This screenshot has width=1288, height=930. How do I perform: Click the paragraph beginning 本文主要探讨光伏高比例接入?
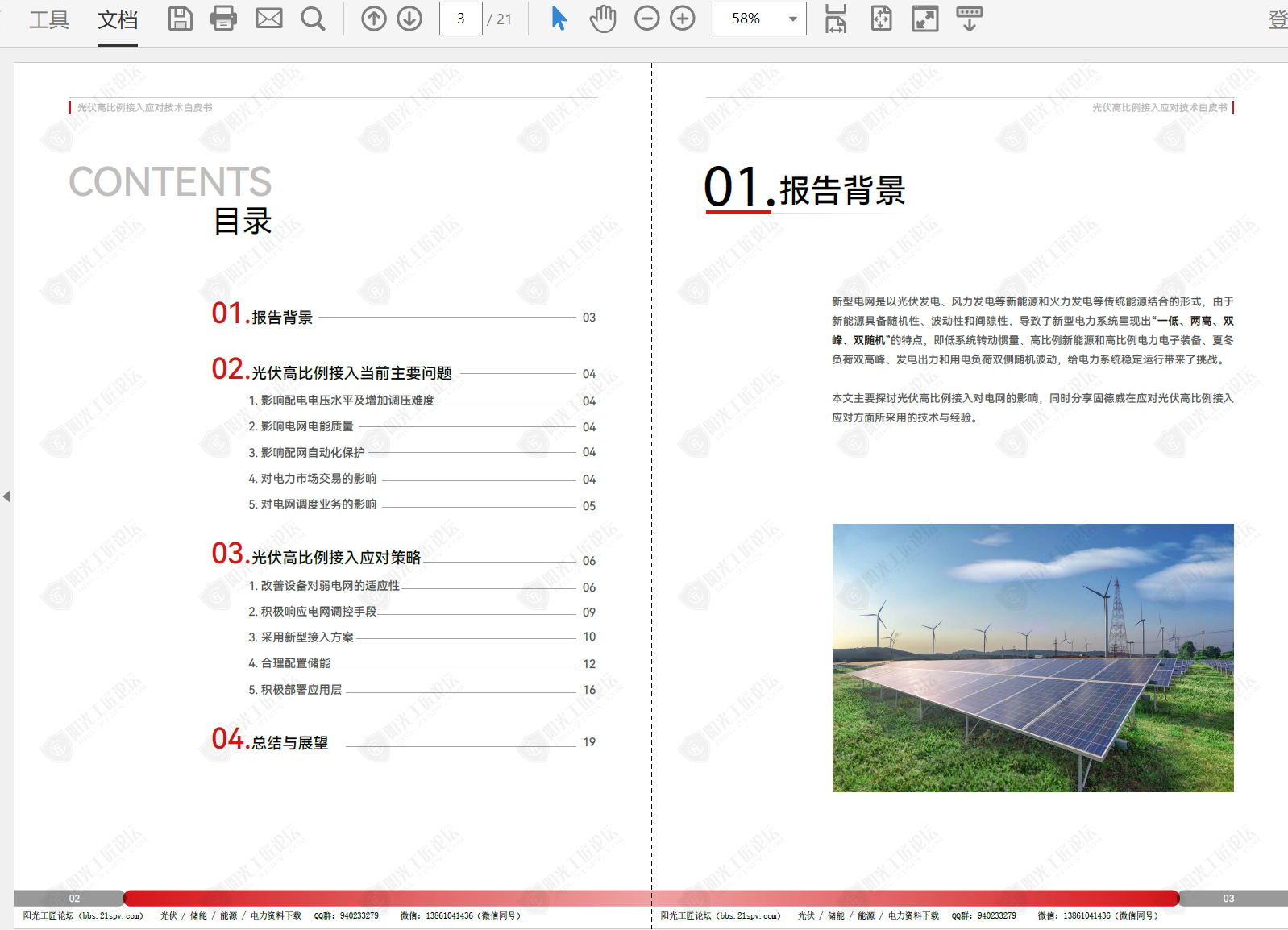click(x=1032, y=408)
